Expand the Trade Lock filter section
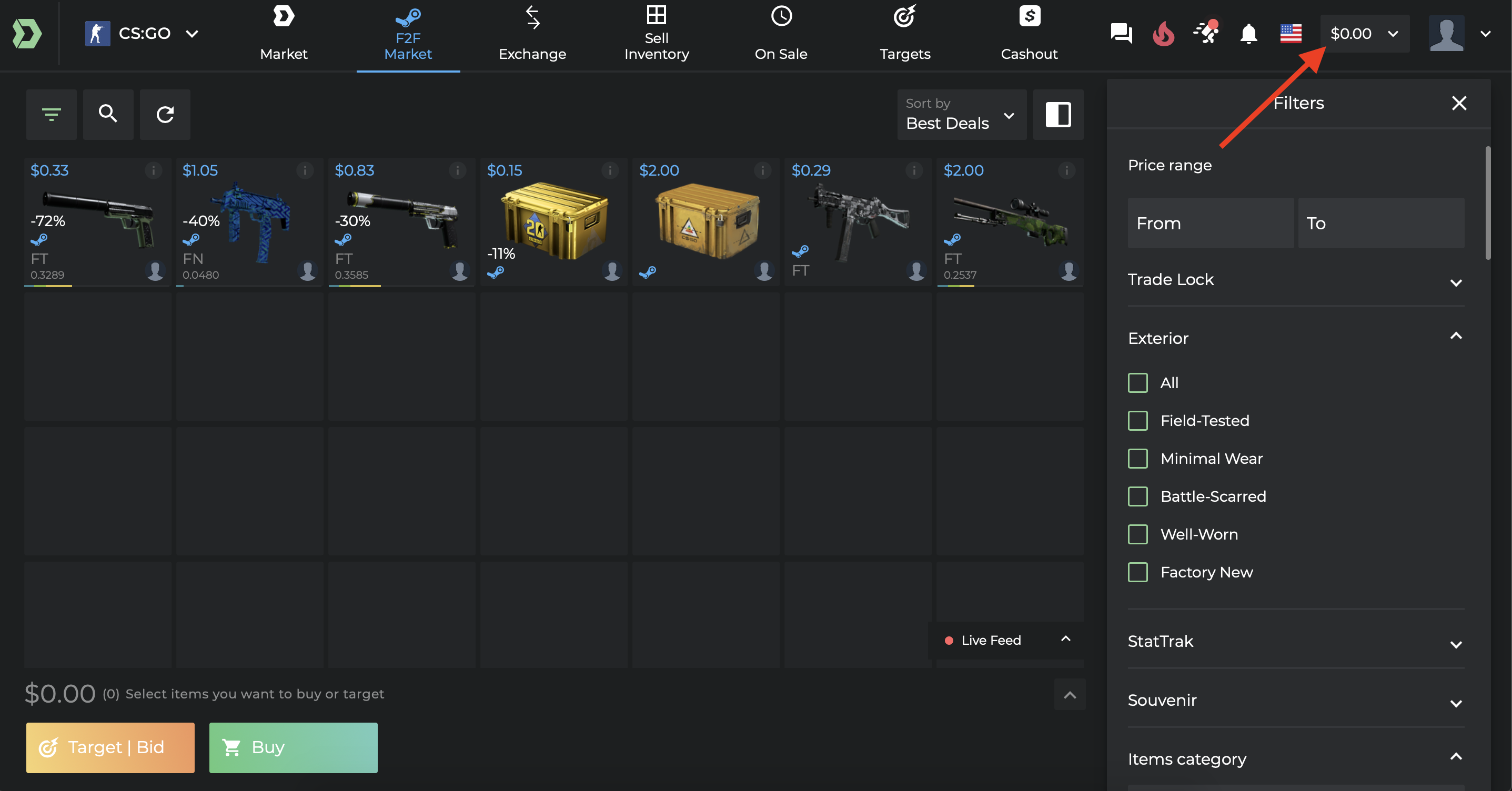Image resolution: width=1512 pixels, height=791 pixels. pyautogui.click(x=1295, y=280)
